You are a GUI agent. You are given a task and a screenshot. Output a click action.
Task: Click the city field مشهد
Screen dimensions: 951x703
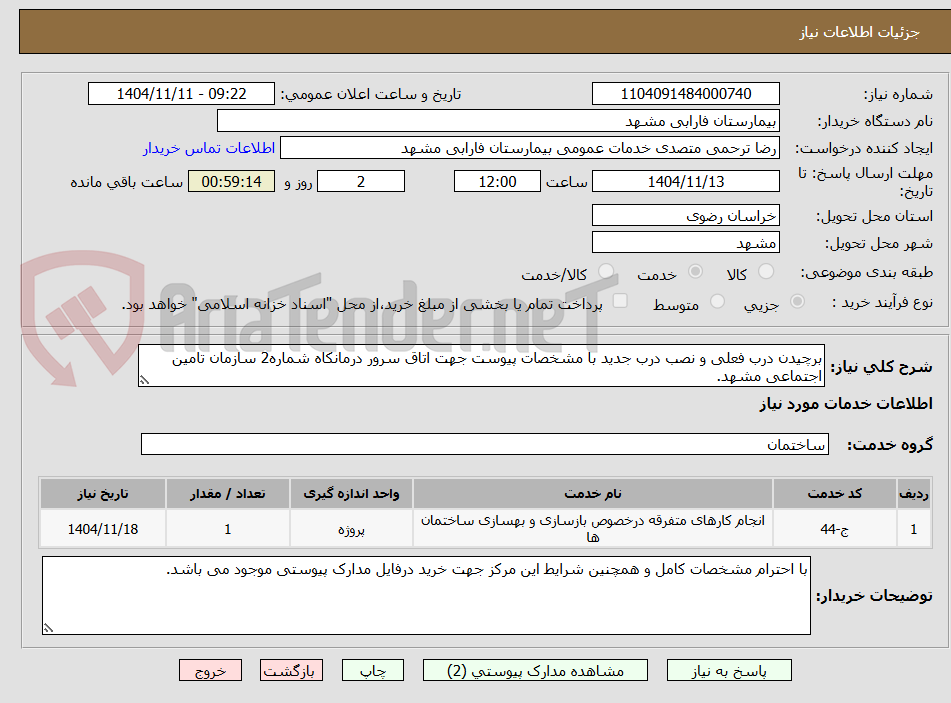point(685,243)
